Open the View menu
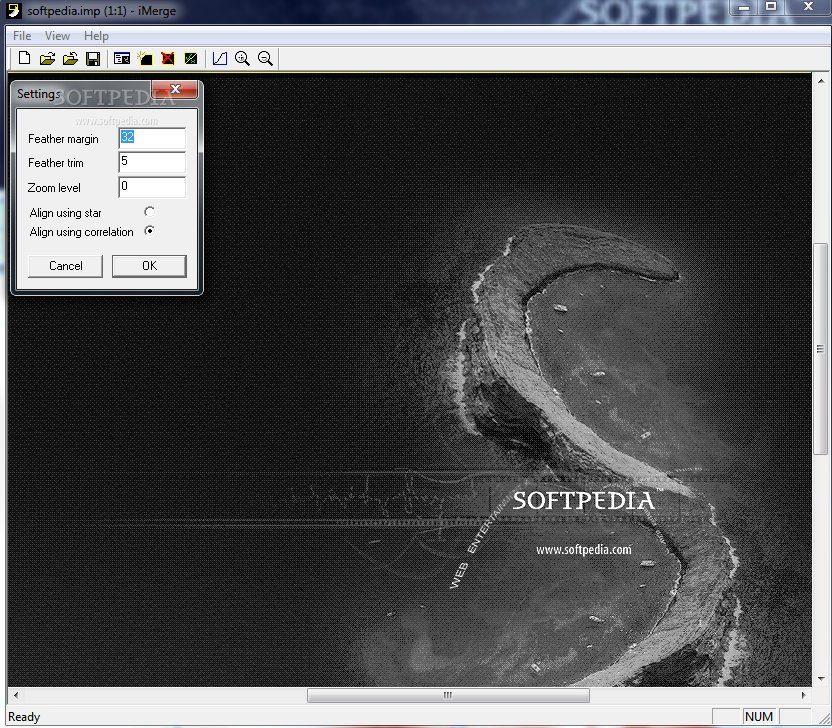The height and width of the screenshot is (728, 832). pos(57,36)
